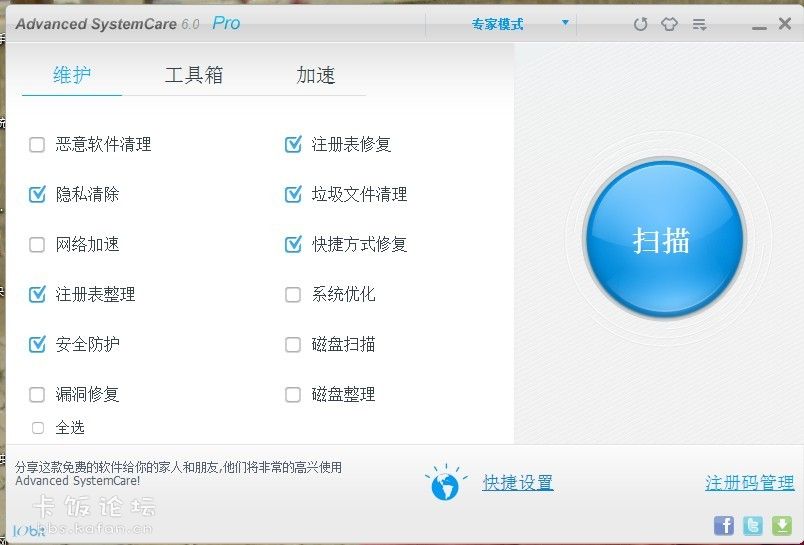Image resolution: width=804 pixels, height=545 pixels.
Task: Open the 快捷设置 link
Action: pos(518,482)
